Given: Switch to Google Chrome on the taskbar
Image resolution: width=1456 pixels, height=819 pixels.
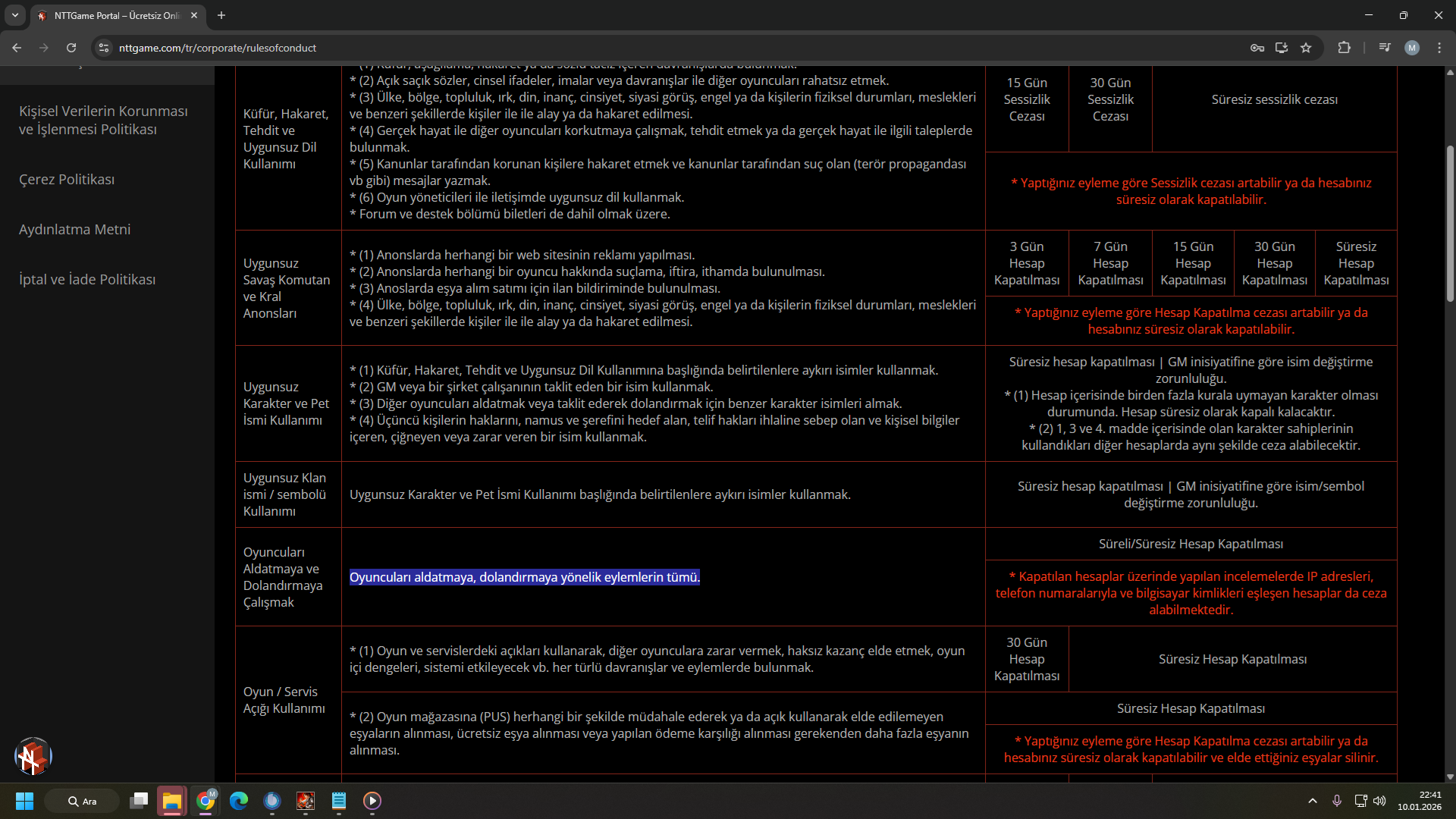Looking at the screenshot, I should click(206, 801).
